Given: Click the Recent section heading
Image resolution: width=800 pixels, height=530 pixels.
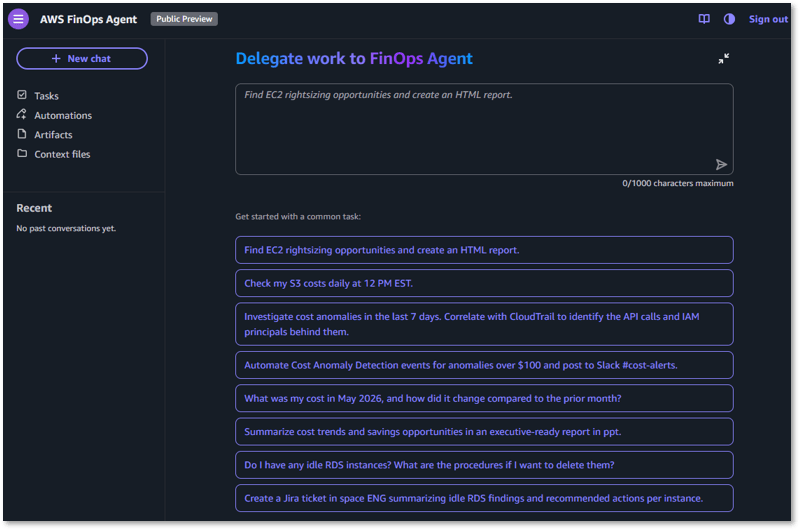Looking at the screenshot, I should pyautogui.click(x=34, y=208).
